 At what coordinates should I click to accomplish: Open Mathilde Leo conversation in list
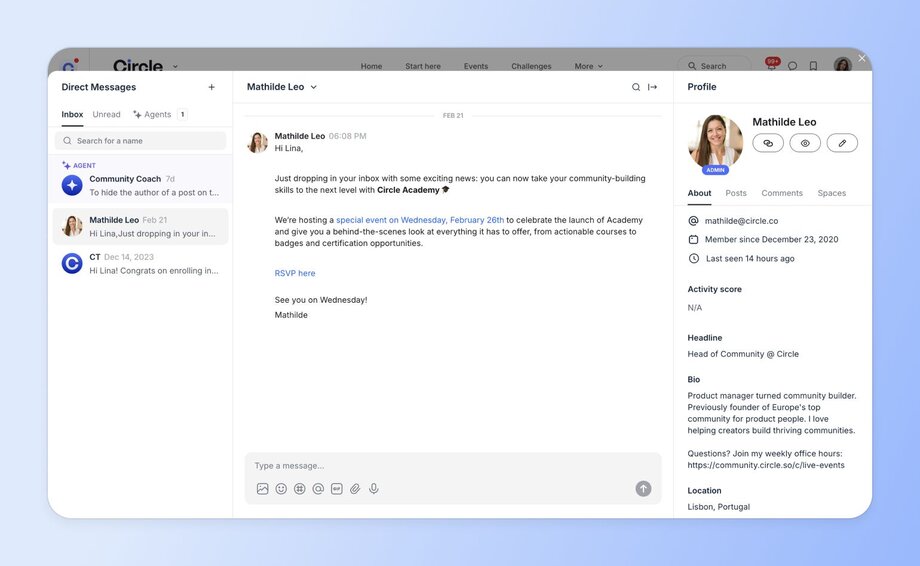(x=140, y=226)
